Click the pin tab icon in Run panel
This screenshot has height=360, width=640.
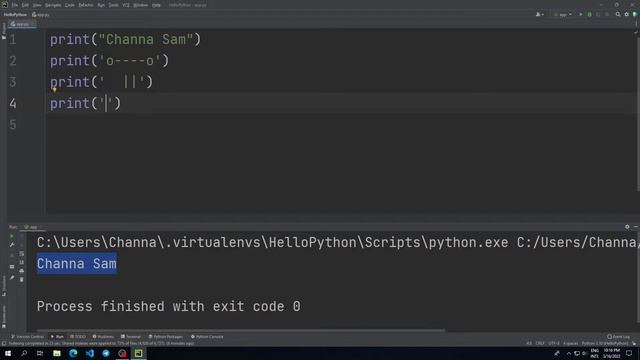(x=12, y=278)
